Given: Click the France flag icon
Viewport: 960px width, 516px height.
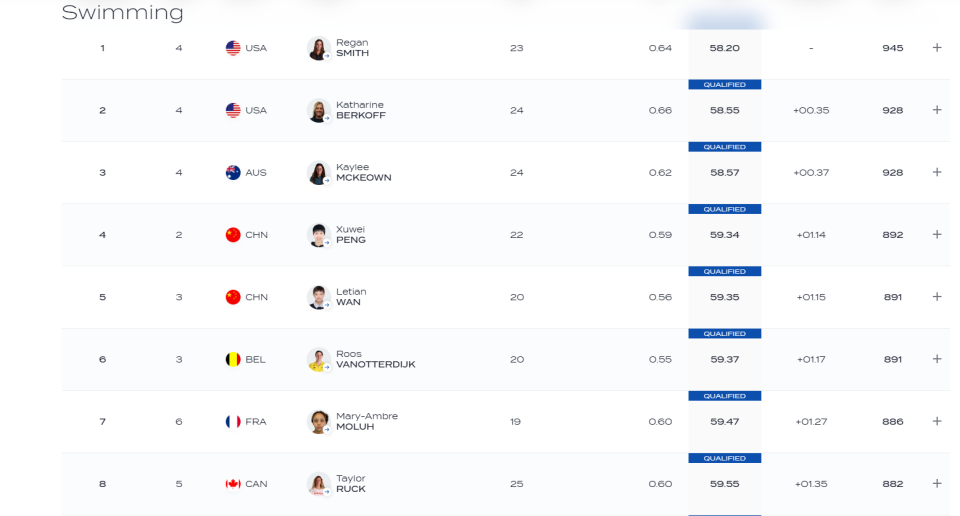Looking at the screenshot, I should coord(233,421).
